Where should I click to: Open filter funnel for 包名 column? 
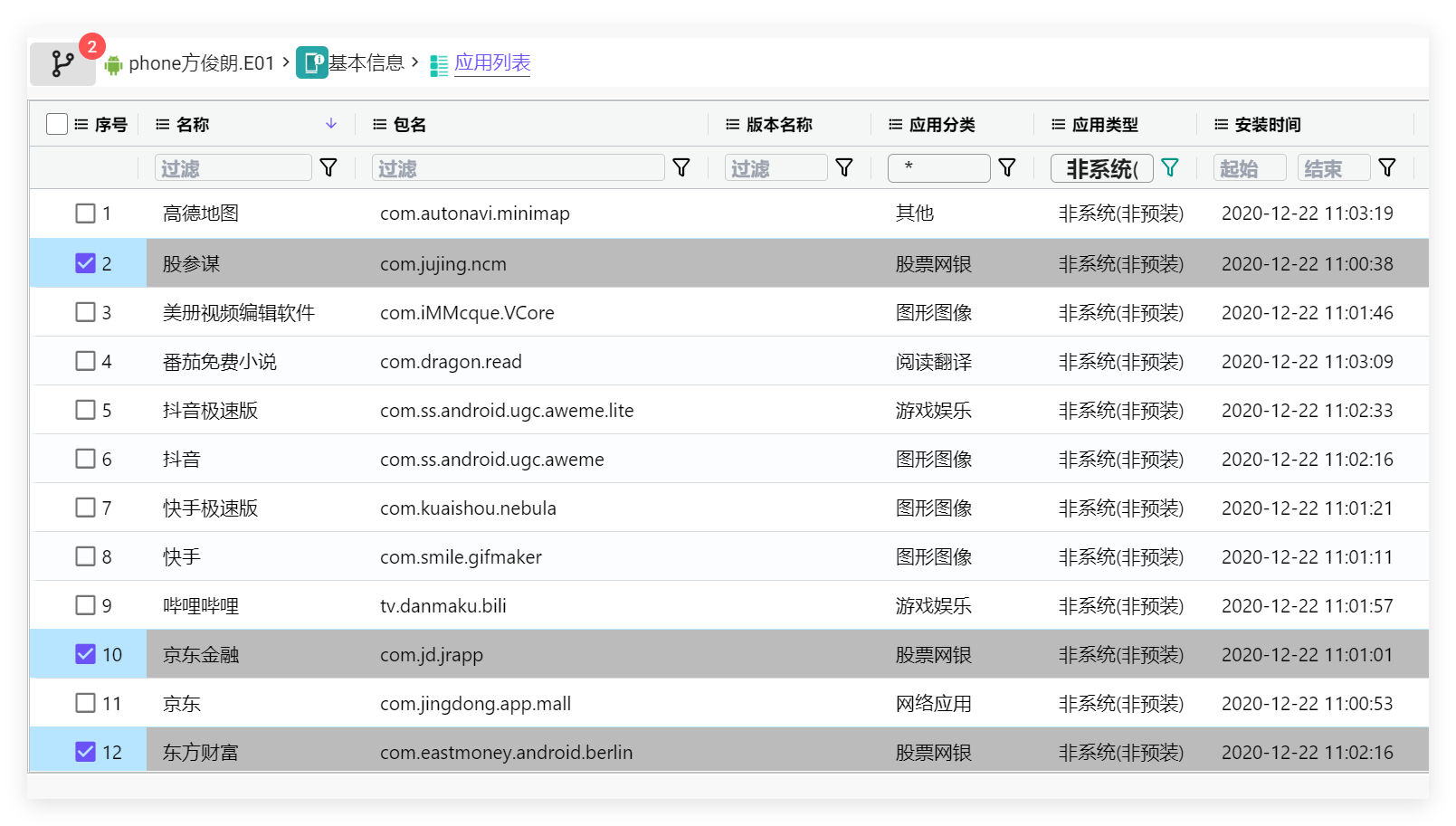click(681, 168)
